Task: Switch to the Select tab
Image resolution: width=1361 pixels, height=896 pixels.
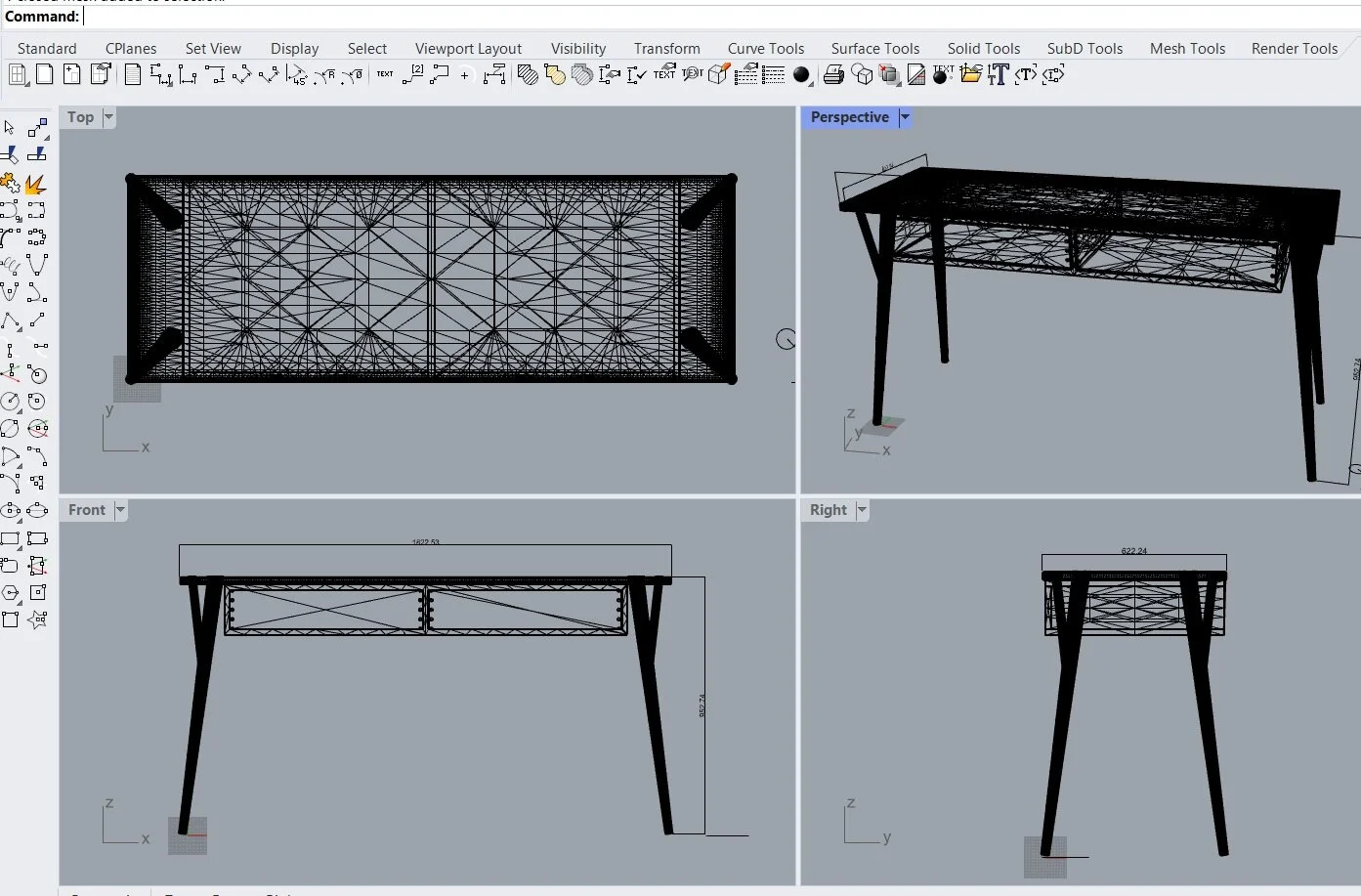Action: point(367,48)
